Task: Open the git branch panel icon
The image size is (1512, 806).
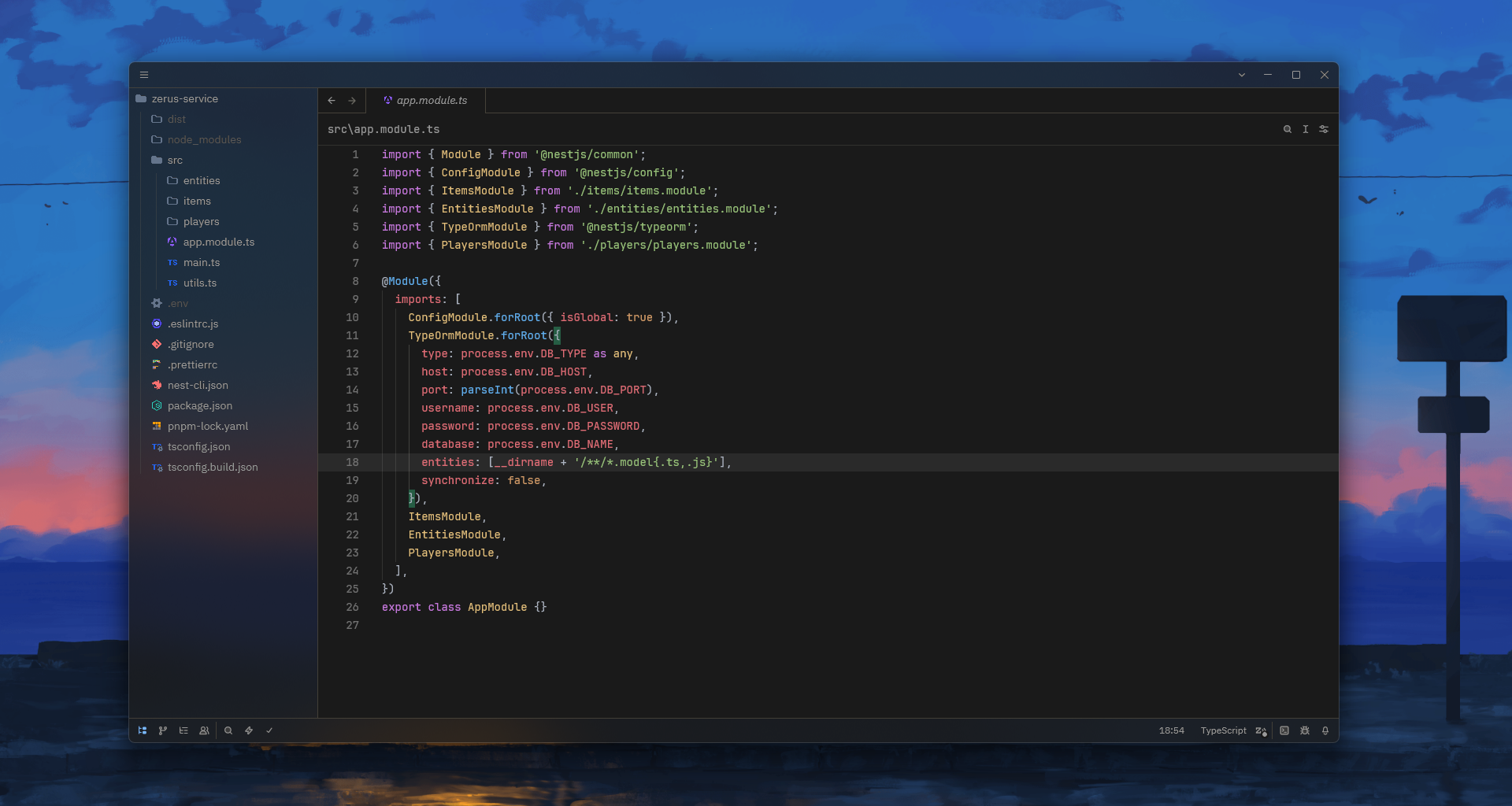Action: (x=163, y=730)
